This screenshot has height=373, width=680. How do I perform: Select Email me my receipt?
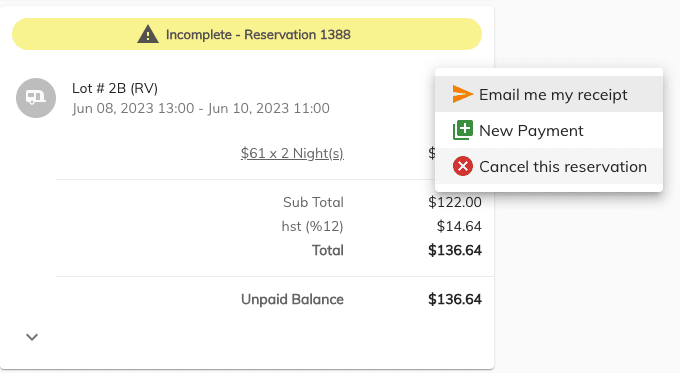[x=549, y=94]
